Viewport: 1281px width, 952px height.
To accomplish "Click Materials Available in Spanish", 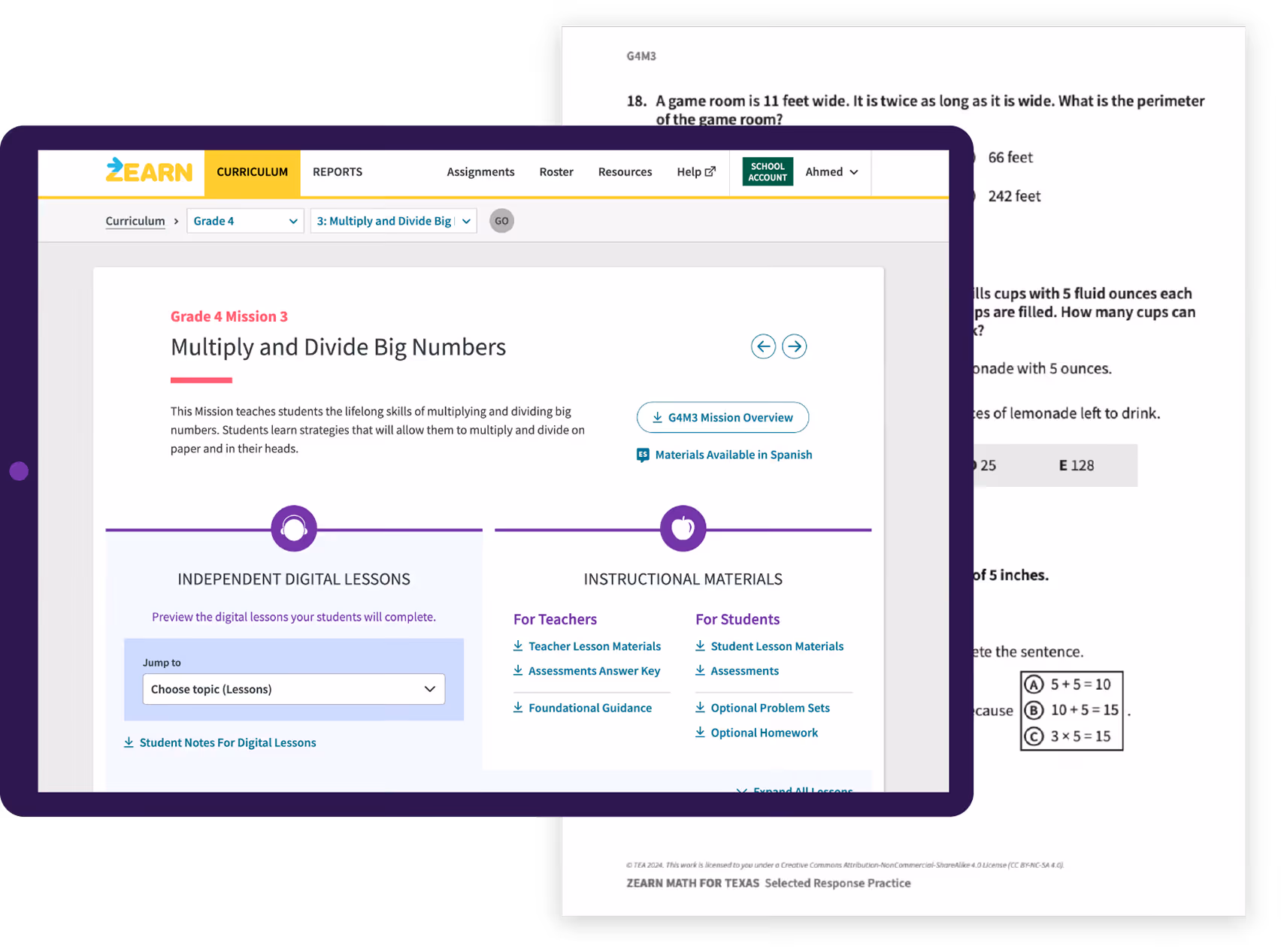I will 734,455.
